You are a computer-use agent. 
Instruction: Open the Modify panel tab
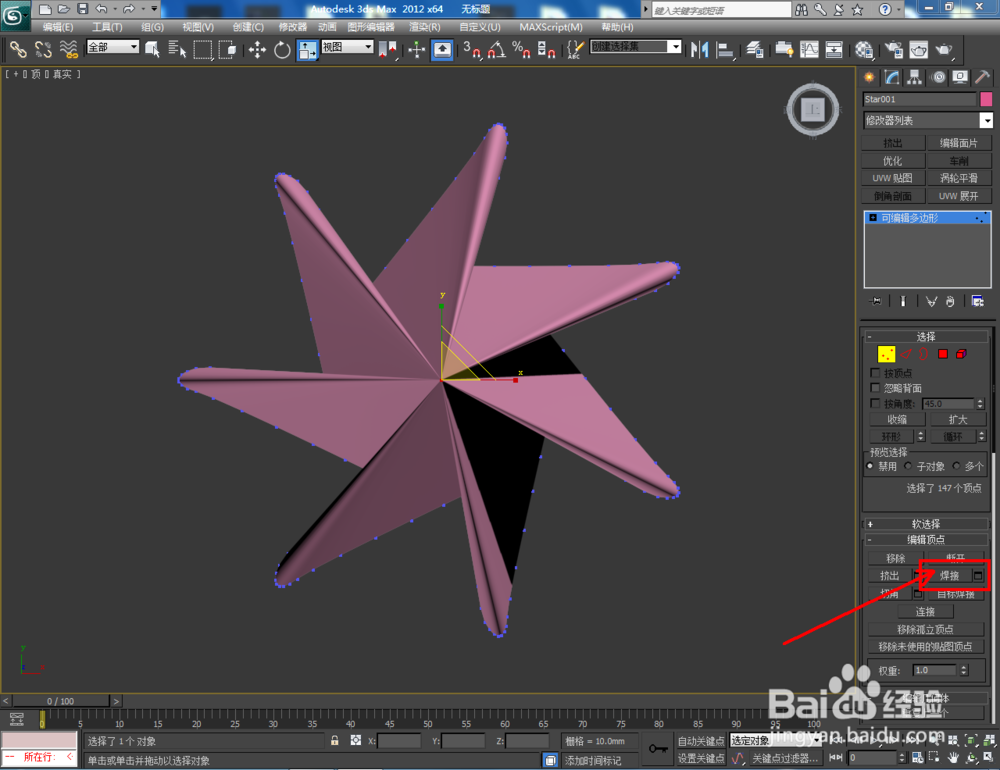892,78
